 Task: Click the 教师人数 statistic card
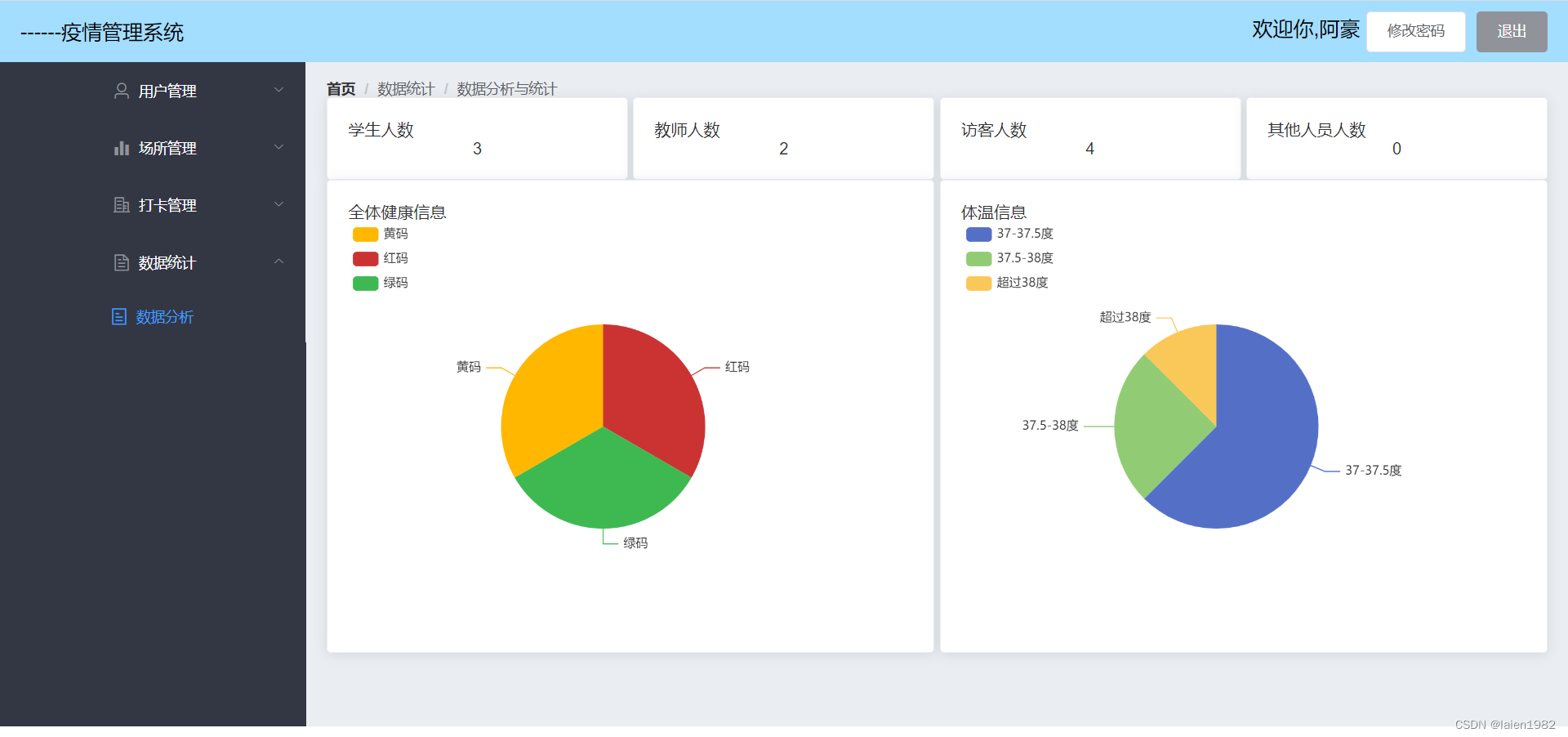pos(783,138)
